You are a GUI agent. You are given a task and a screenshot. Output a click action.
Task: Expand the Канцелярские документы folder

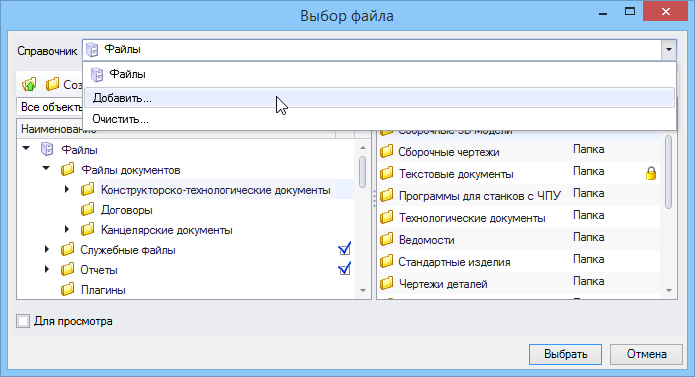point(66,229)
